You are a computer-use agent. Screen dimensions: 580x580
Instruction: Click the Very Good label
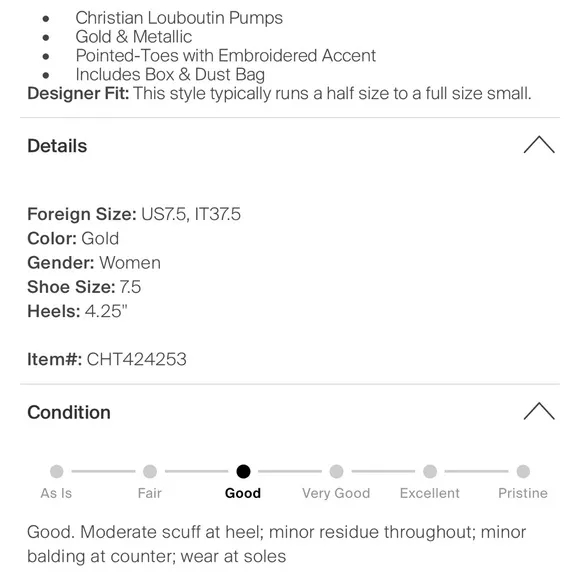pyautogui.click(x=336, y=493)
